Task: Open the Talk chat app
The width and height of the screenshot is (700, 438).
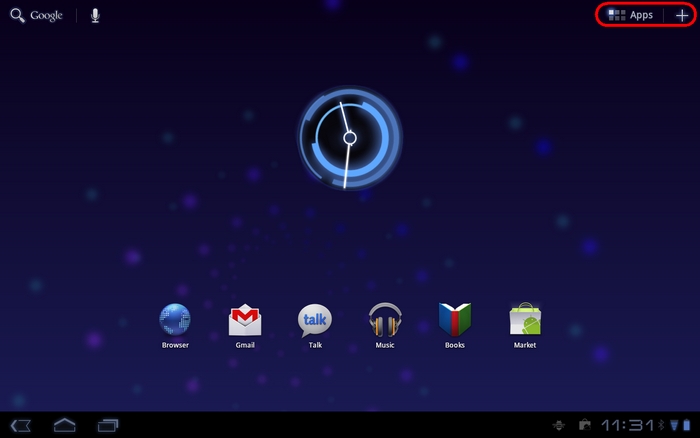Action: 315,325
